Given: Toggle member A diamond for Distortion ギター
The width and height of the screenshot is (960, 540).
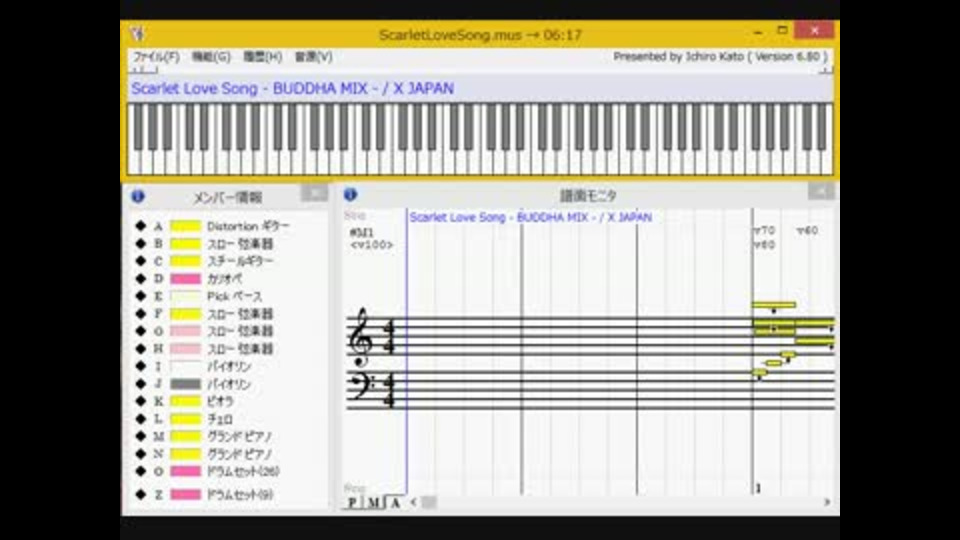Looking at the screenshot, I should [x=141, y=226].
